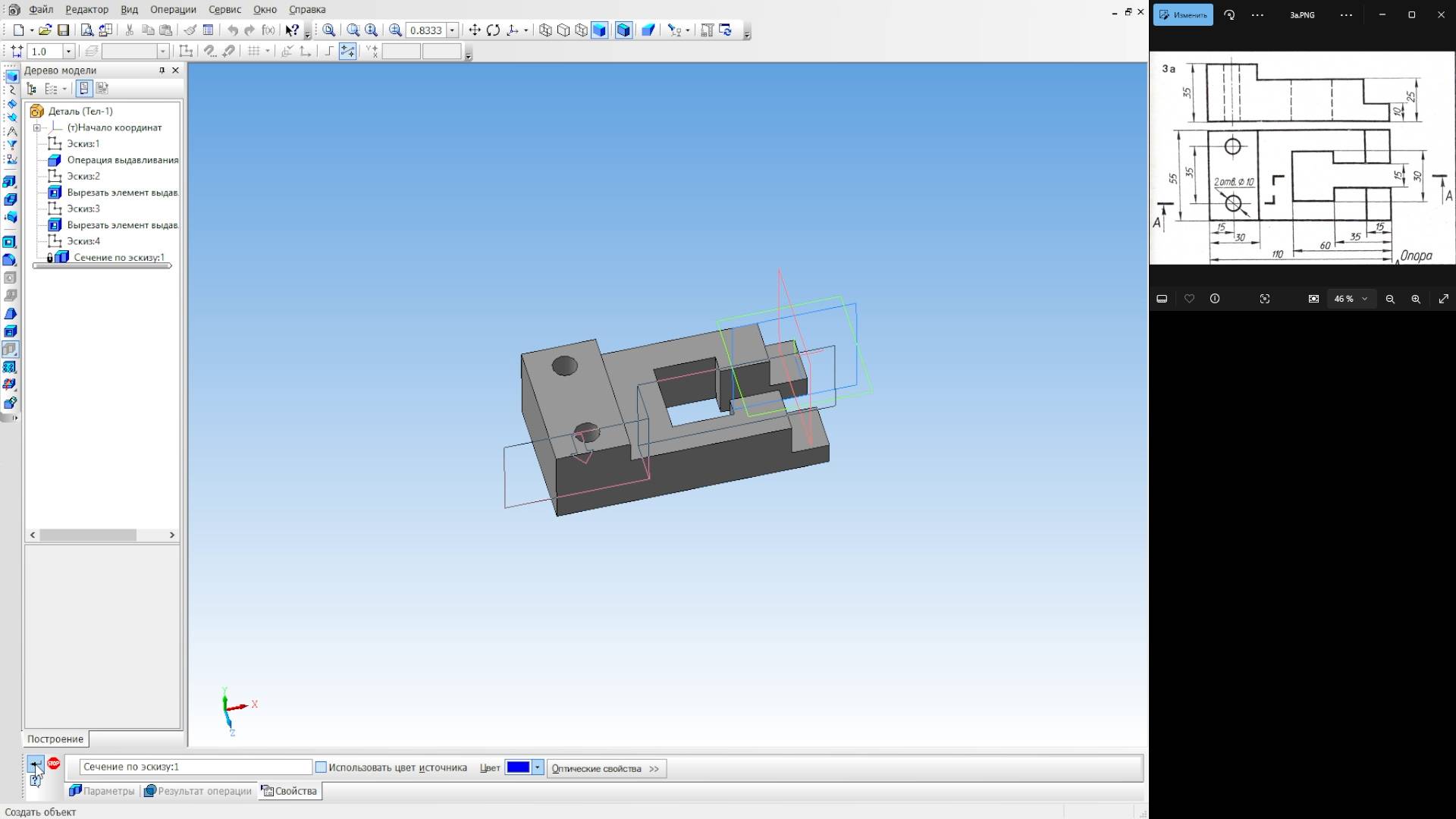Toggle shaded display mode button
This screenshot has width=1456, height=819.
point(599,30)
